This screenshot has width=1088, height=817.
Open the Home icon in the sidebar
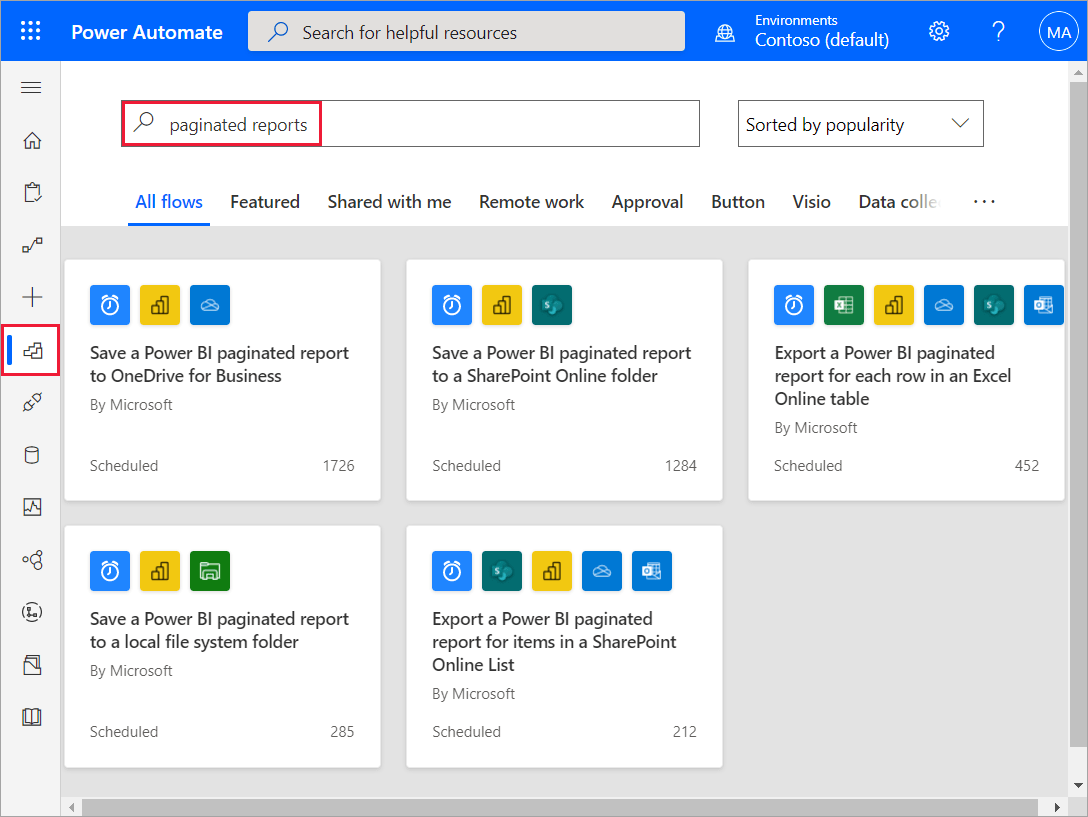31,141
